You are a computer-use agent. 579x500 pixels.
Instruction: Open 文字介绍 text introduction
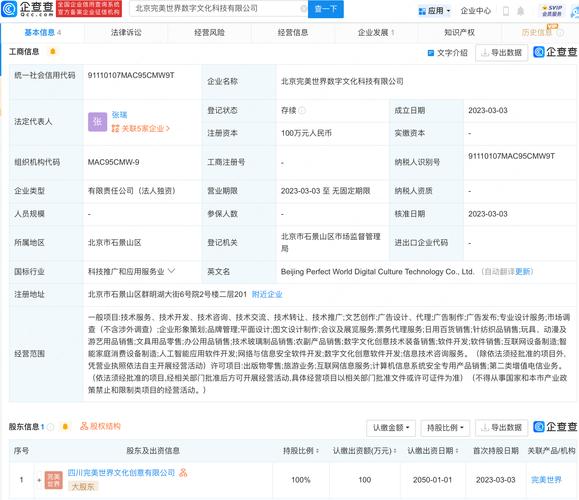click(x=448, y=53)
